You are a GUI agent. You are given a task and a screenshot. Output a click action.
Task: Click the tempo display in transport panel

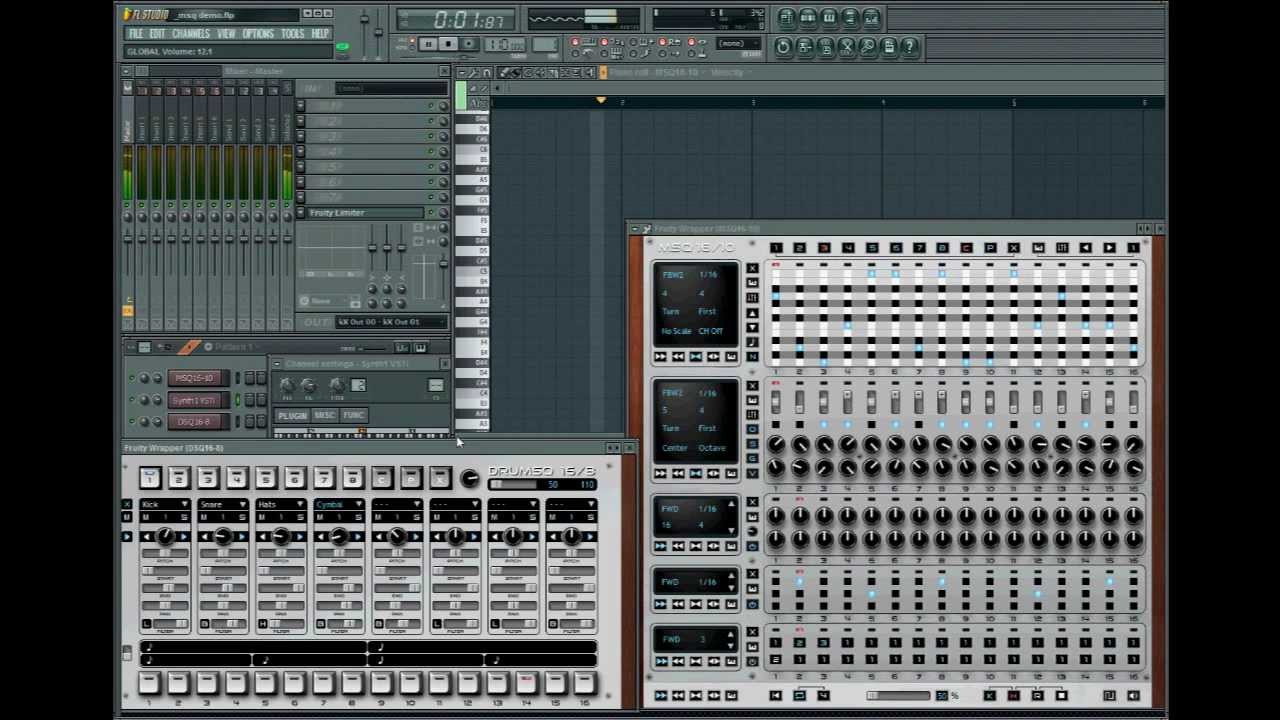click(504, 45)
